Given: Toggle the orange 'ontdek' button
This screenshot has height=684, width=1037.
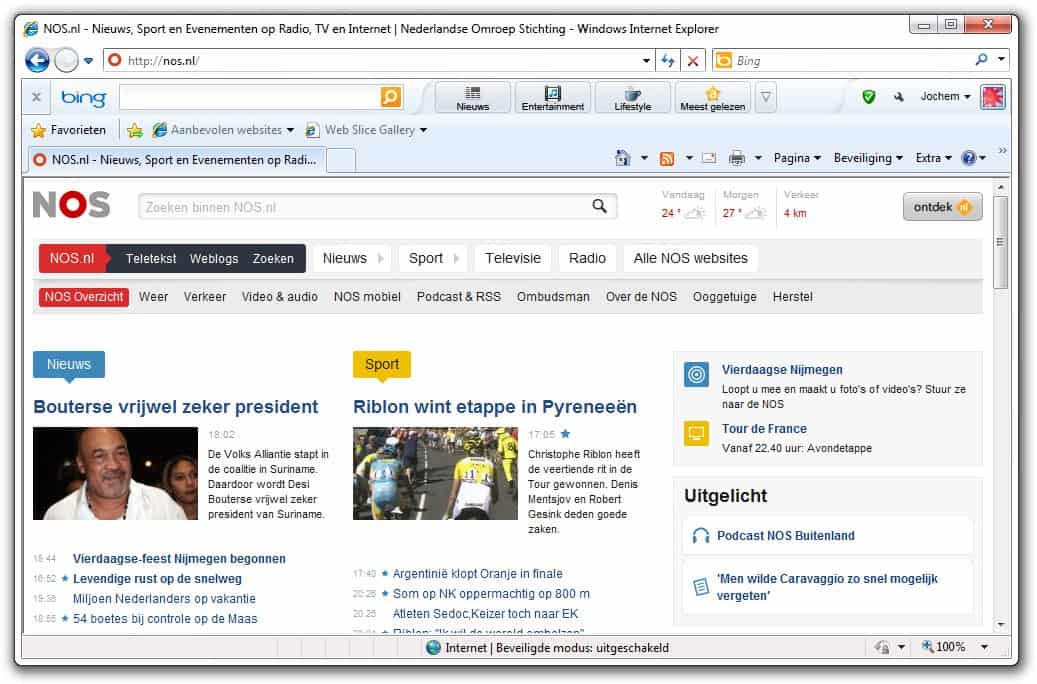Looking at the screenshot, I should [942, 207].
